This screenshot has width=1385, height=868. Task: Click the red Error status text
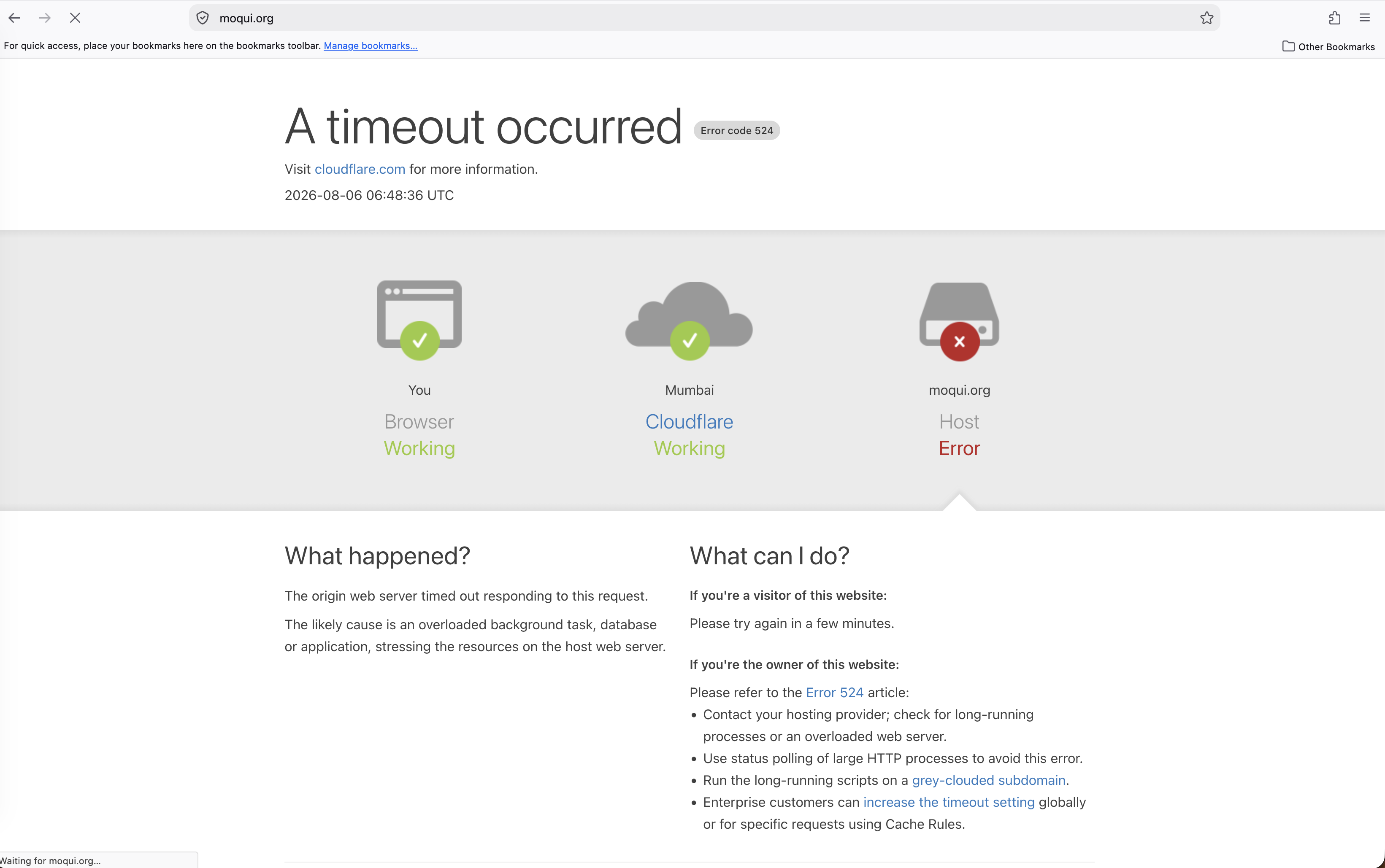(959, 448)
